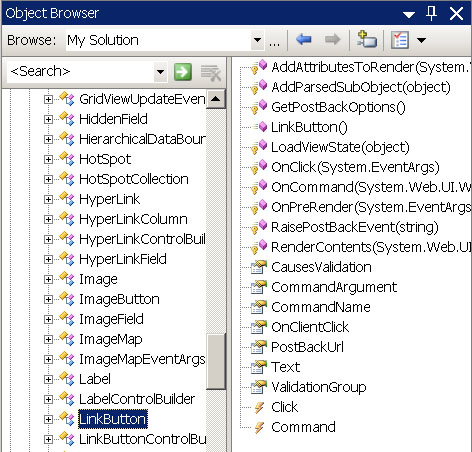Click the Add to References icon

[x=366, y=39]
